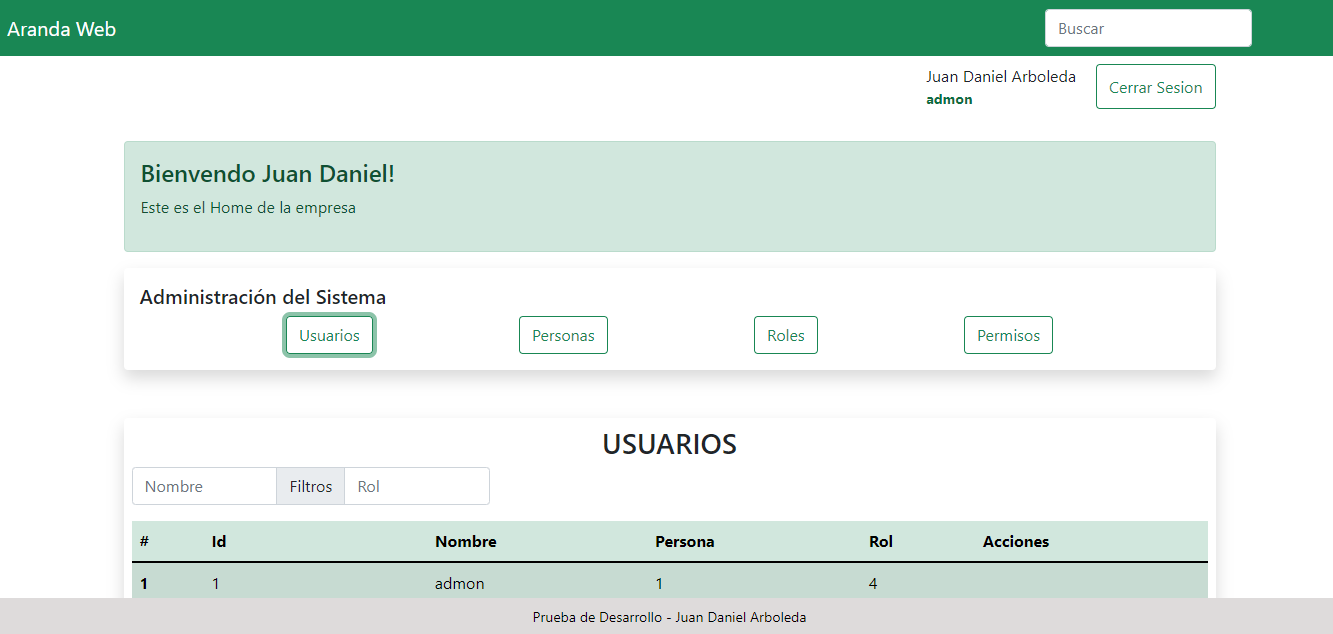Screen dimensions: 1333x634
Task: Click the Aranda Web brand link
Action: (62, 29)
